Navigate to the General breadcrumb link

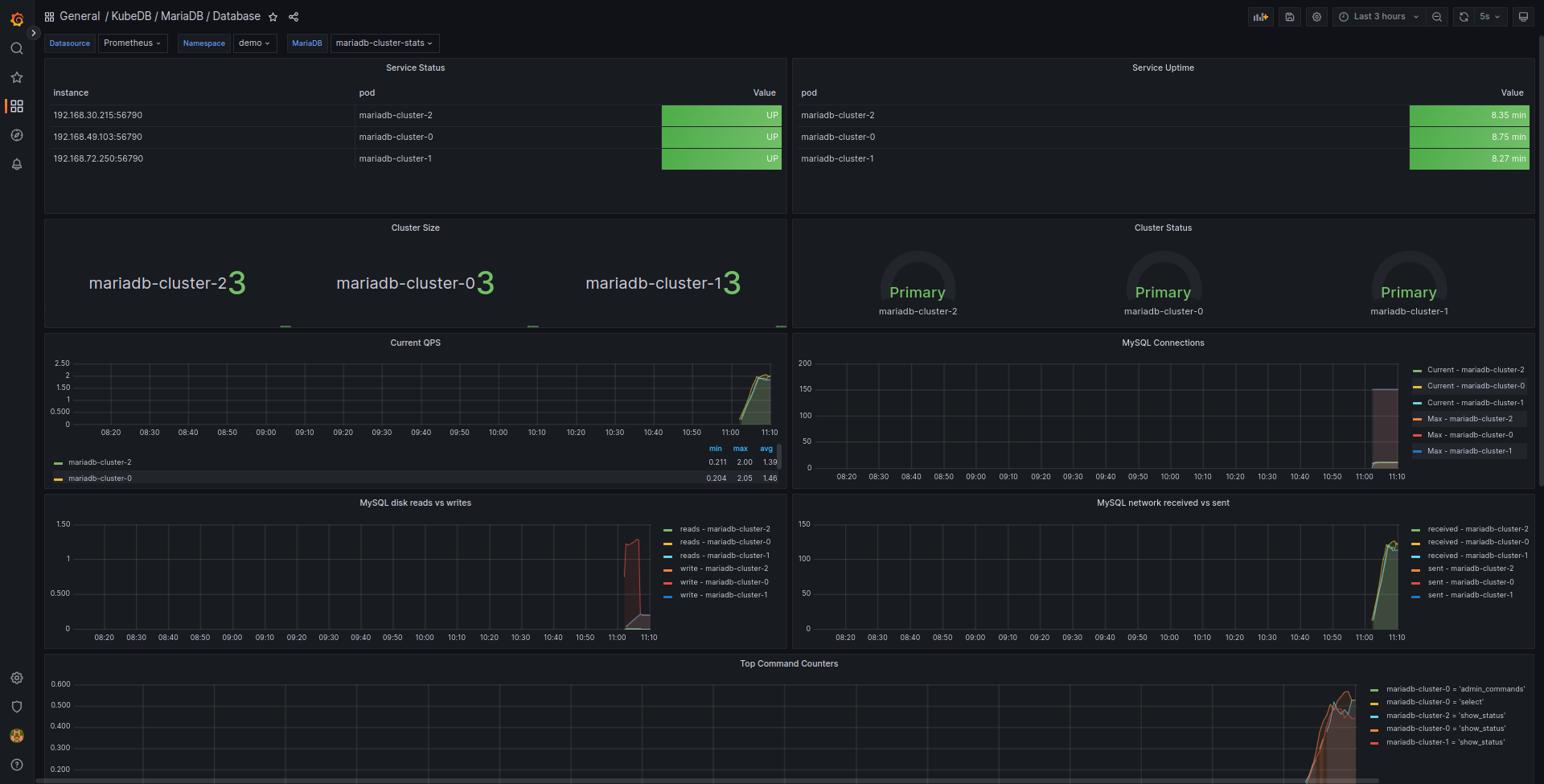(80, 16)
